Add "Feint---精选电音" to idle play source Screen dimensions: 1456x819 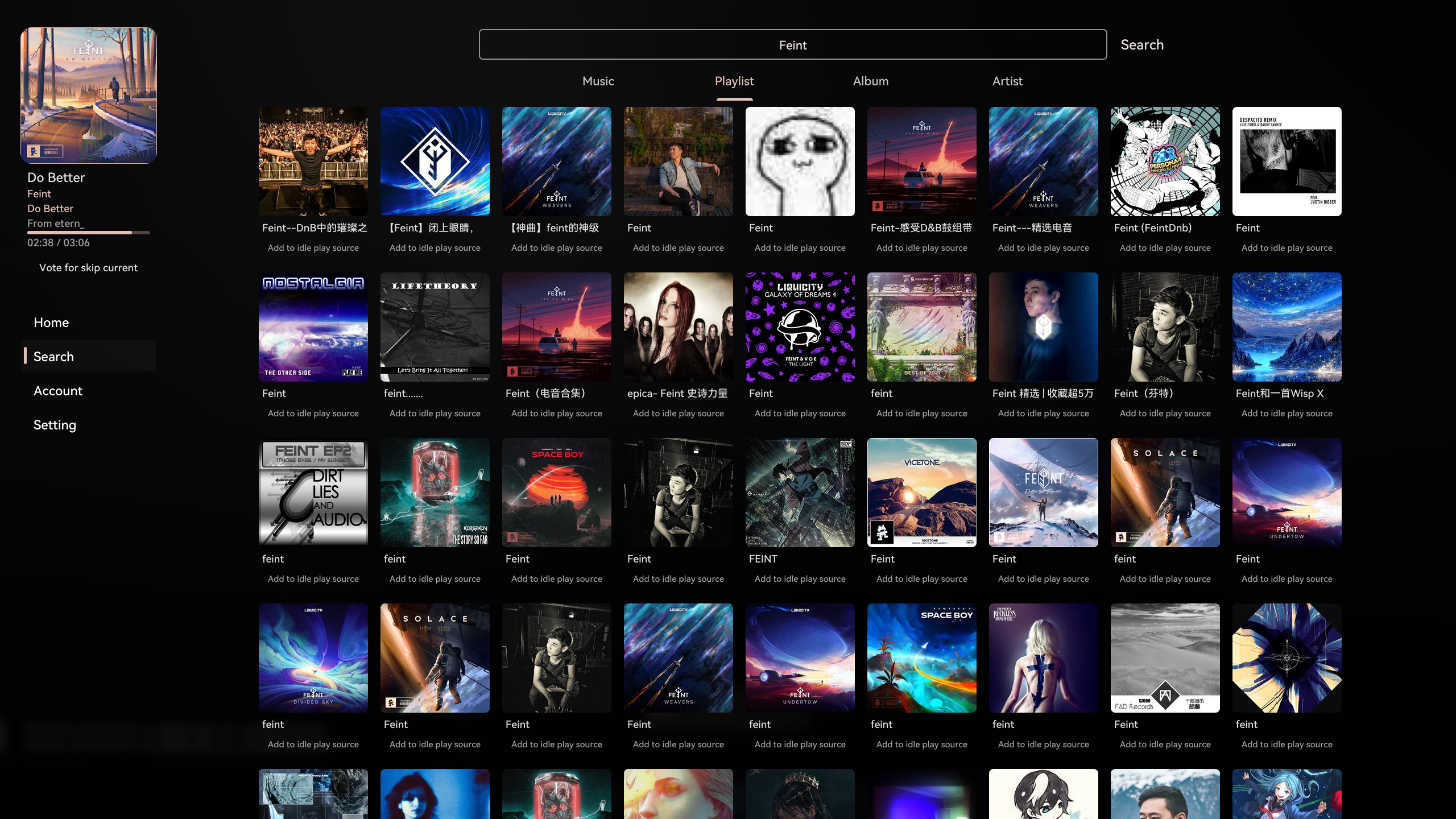pos(1044,248)
